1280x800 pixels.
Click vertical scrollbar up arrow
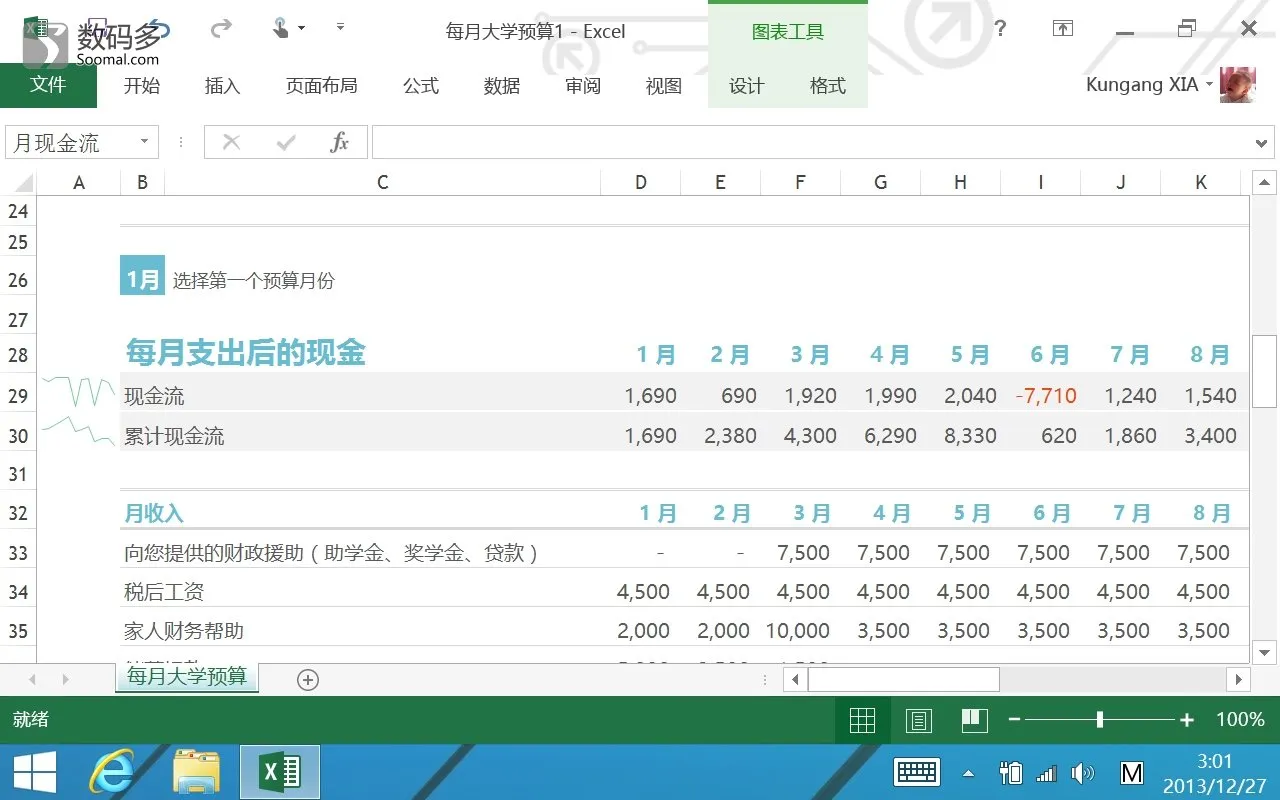[x=1265, y=183]
